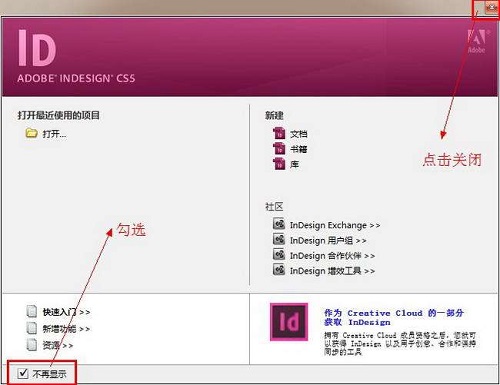The height and width of the screenshot is (385, 500).
Task: Open the 快速入门 >> link
Action: pyautogui.click(x=66, y=312)
